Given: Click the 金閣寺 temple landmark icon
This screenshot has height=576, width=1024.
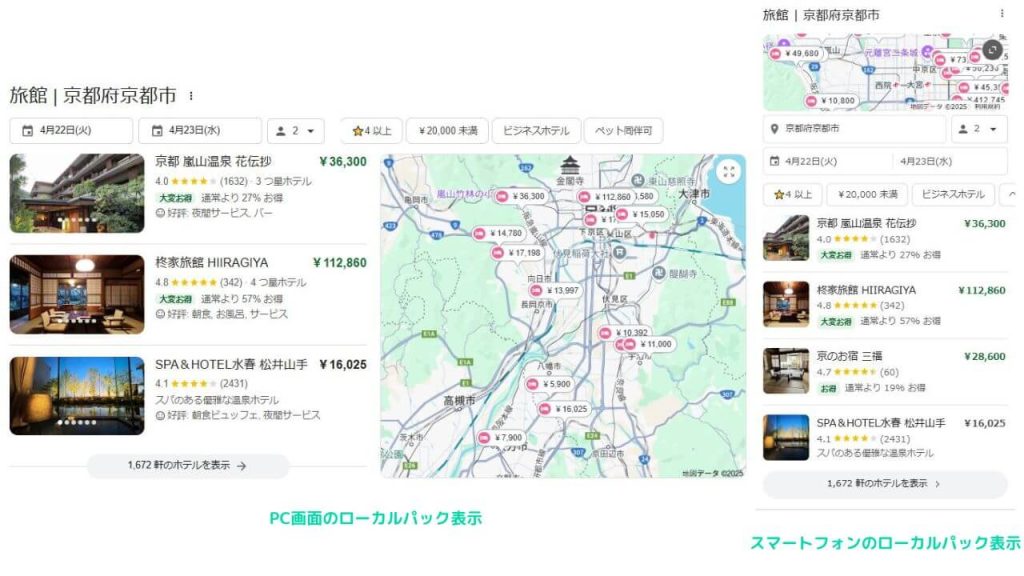Looking at the screenshot, I should pos(570,165).
